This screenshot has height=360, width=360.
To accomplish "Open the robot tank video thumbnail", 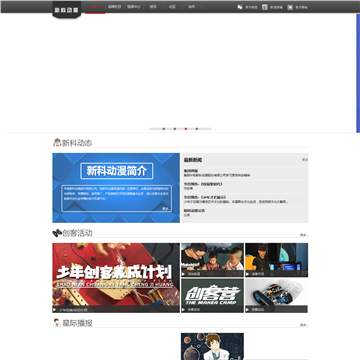I will coord(276,296).
